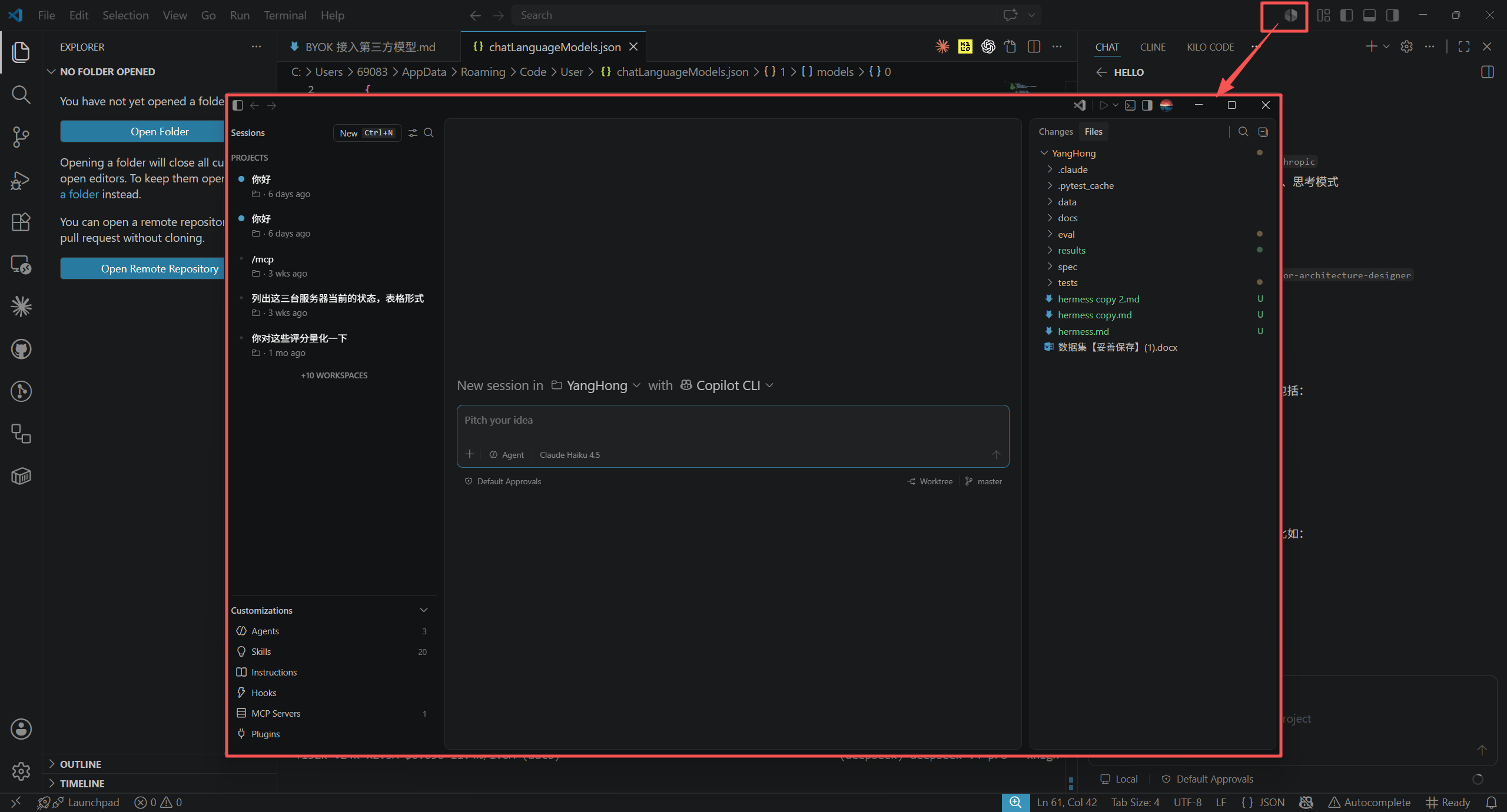This screenshot has width=1507, height=812.
Task: Show more via +10 WORKSPACES link
Action: pyautogui.click(x=334, y=375)
